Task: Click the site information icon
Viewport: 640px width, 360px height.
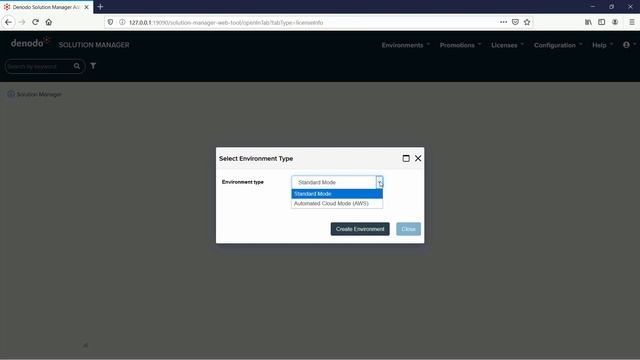Action: 122,22
